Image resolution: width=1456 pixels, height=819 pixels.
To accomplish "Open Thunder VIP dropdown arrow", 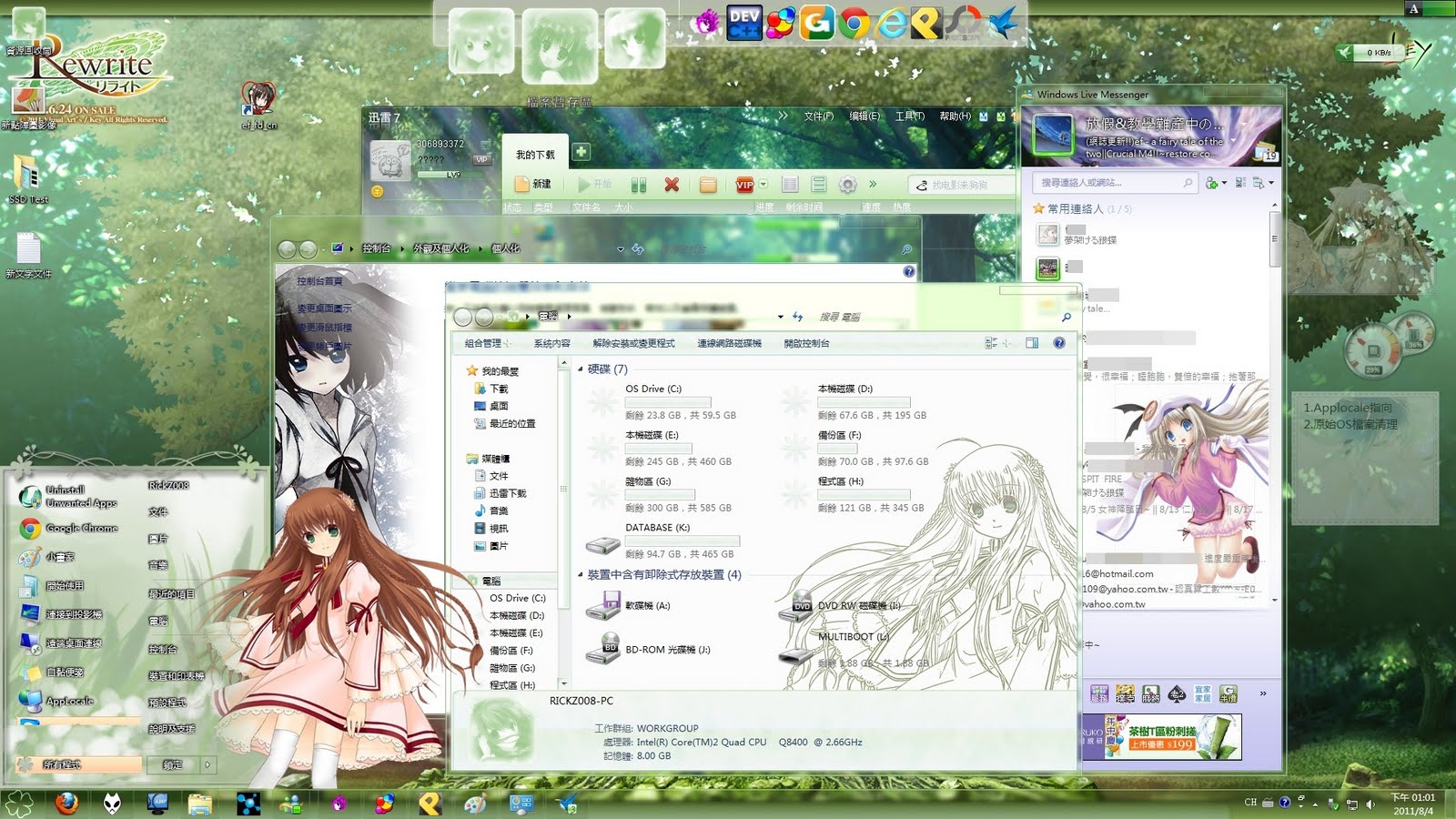I will [x=763, y=185].
